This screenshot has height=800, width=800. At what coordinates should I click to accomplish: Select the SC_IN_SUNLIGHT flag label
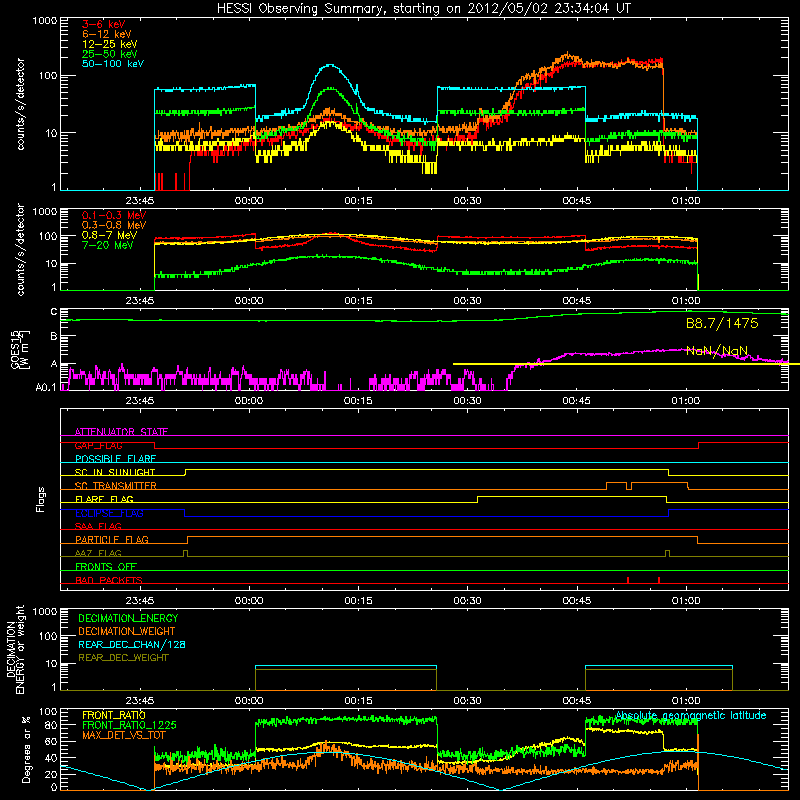tap(115, 472)
